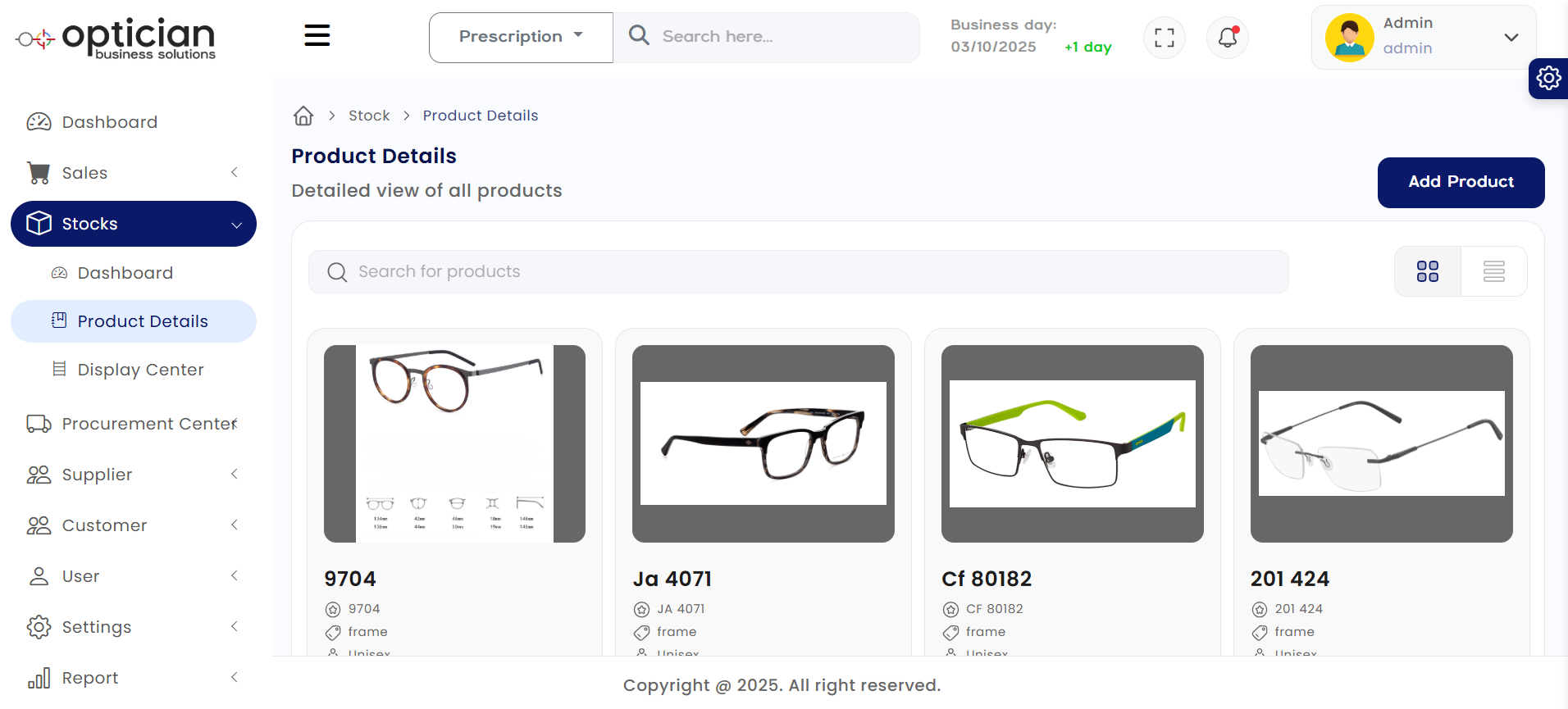1568x709 pixels.
Task: Click the Cf 80182 glasses thumbnail
Action: (x=1072, y=443)
